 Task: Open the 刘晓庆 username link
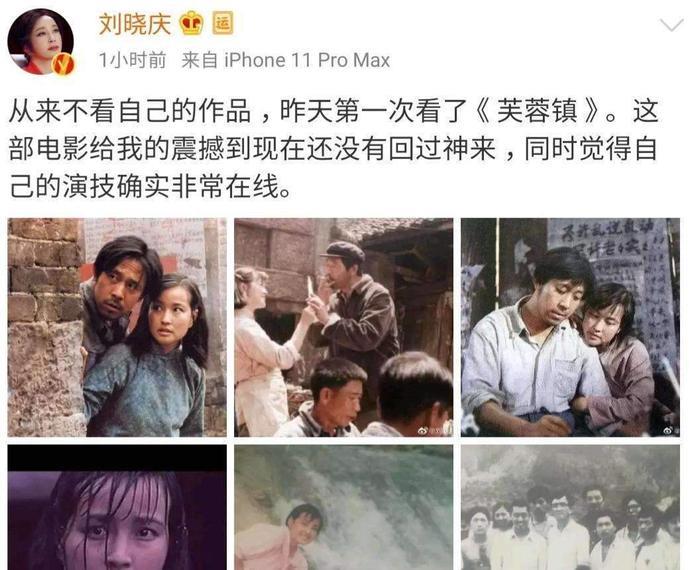click(134, 24)
